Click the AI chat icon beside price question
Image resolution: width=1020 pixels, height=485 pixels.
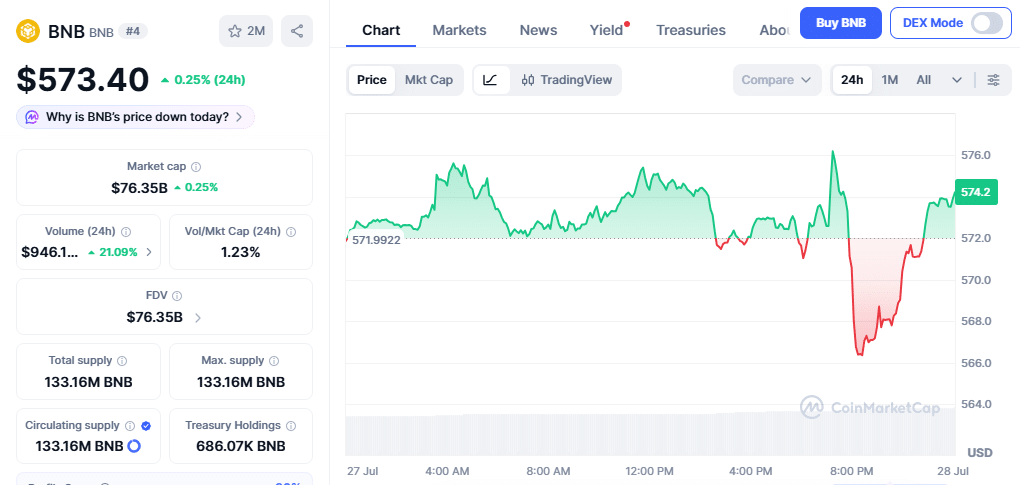click(x=32, y=117)
